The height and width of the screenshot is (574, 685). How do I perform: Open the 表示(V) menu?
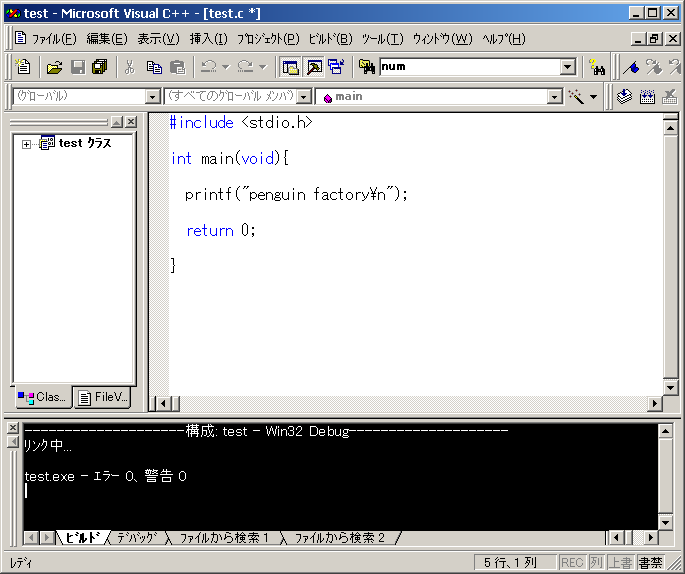(159, 39)
